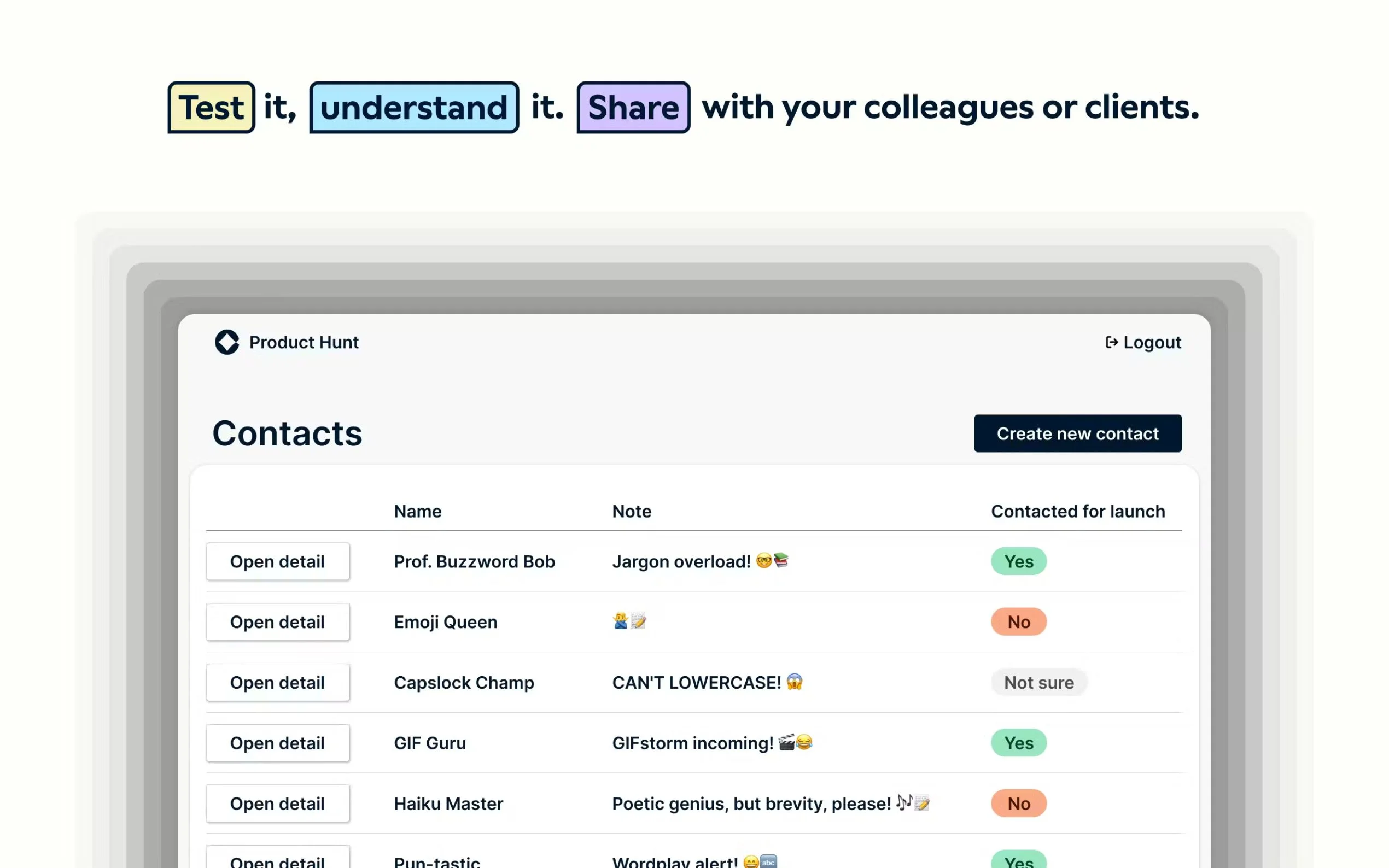Image resolution: width=1389 pixels, height=868 pixels.
Task: Click the screaming emoji in Capslock Champ note
Action: click(x=794, y=682)
